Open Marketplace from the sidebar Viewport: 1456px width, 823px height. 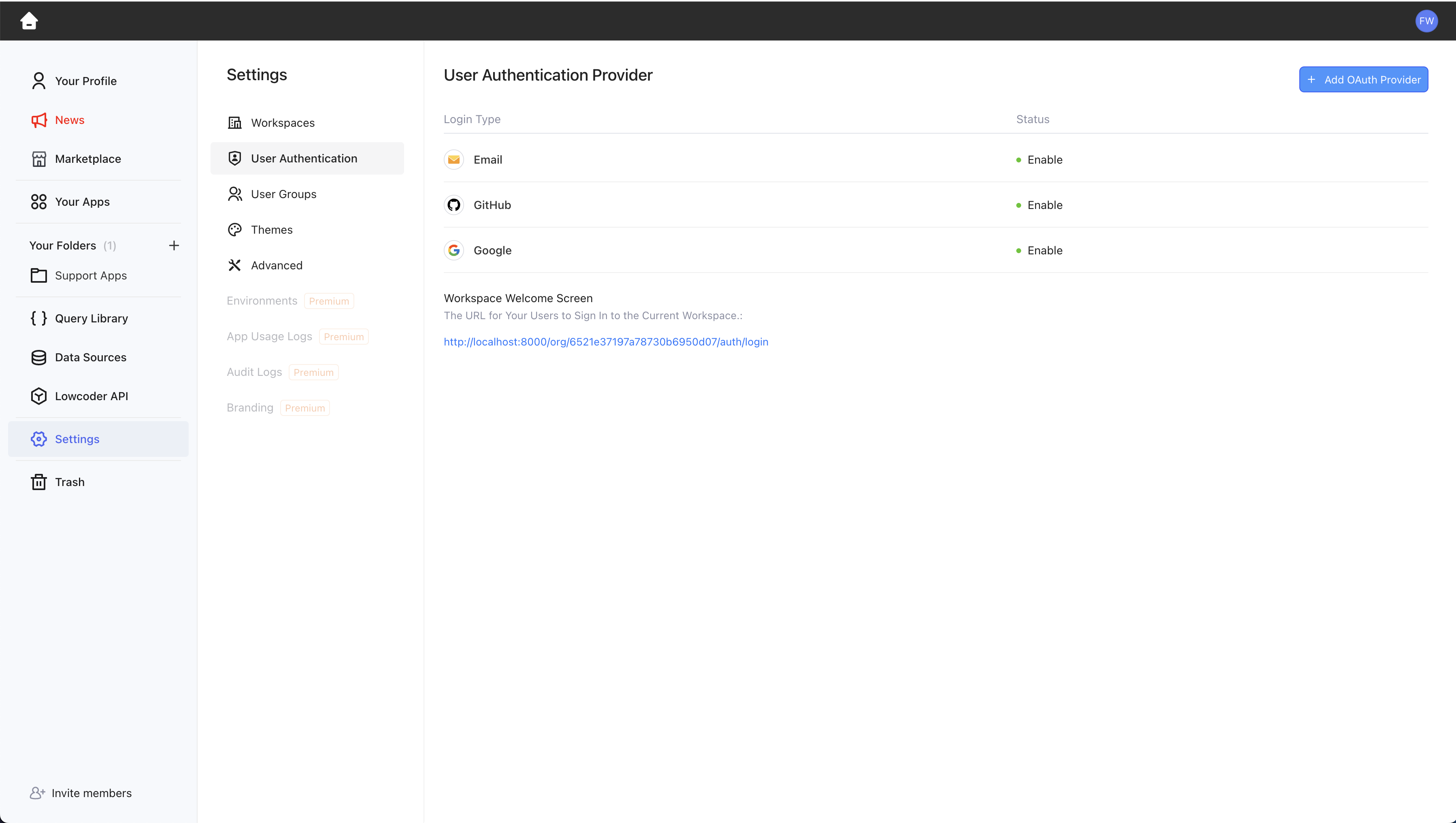point(87,159)
